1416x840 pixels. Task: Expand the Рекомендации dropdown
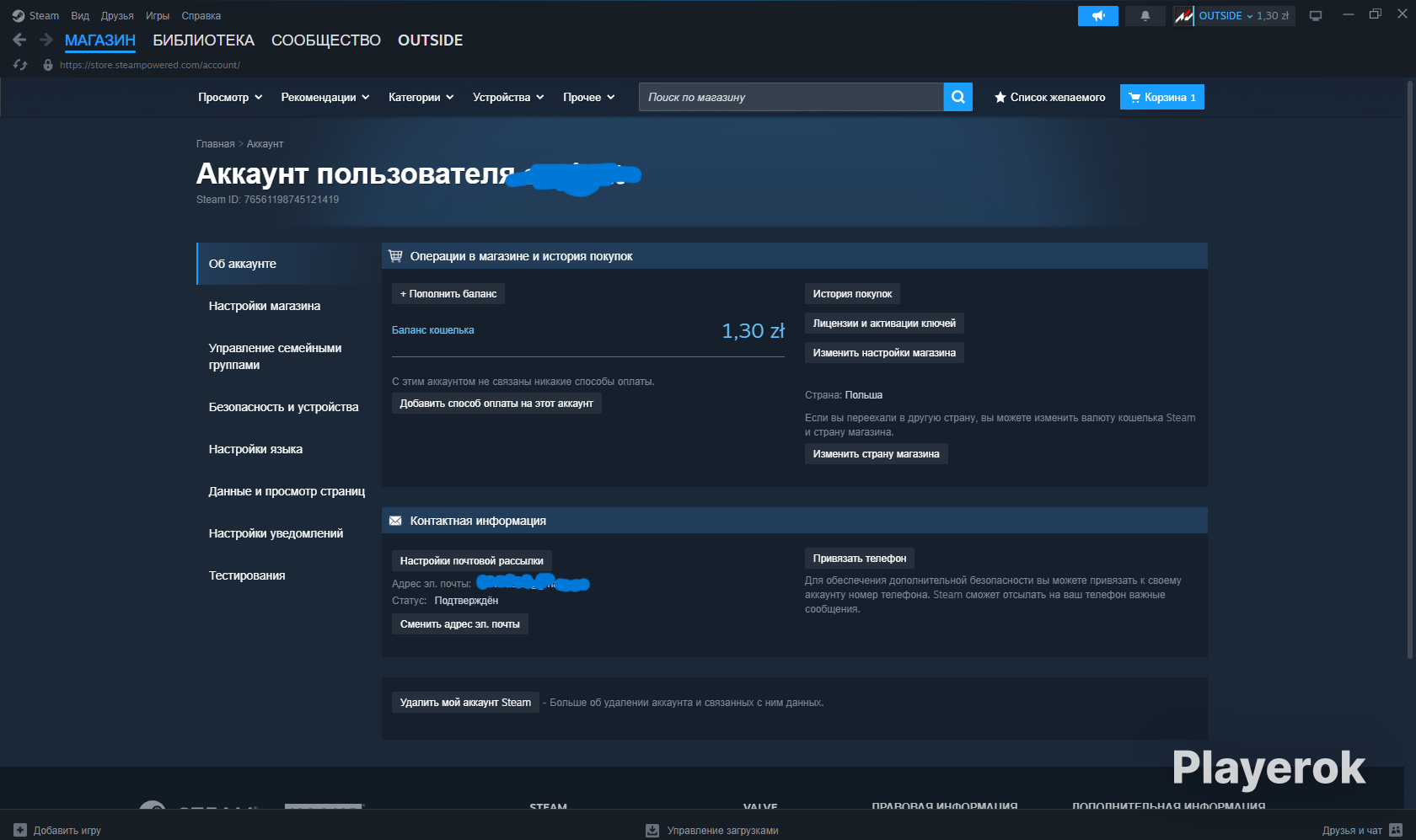click(325, 97)
